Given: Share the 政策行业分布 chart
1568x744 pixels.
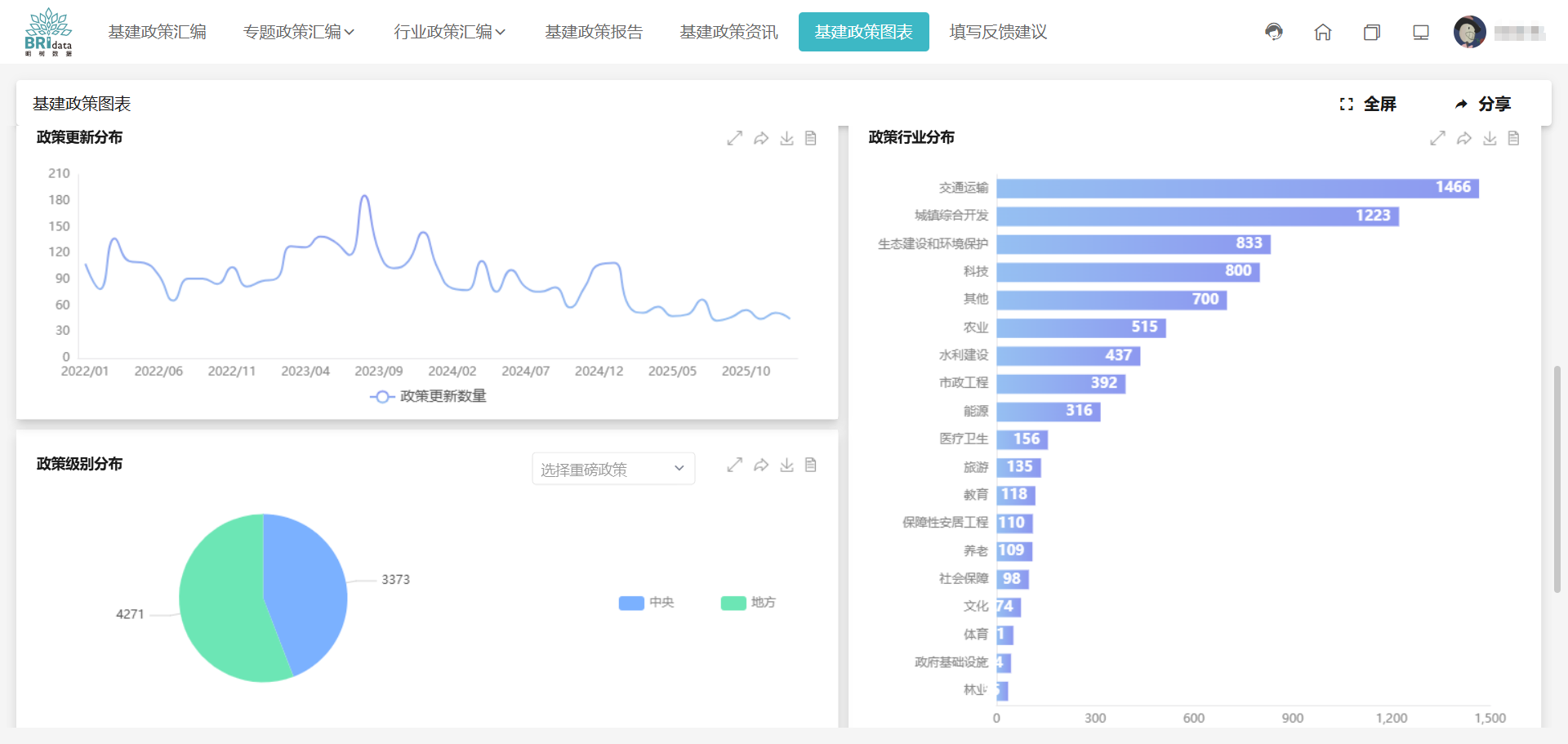Looking at the screenshot, I should pos(1464,138).
